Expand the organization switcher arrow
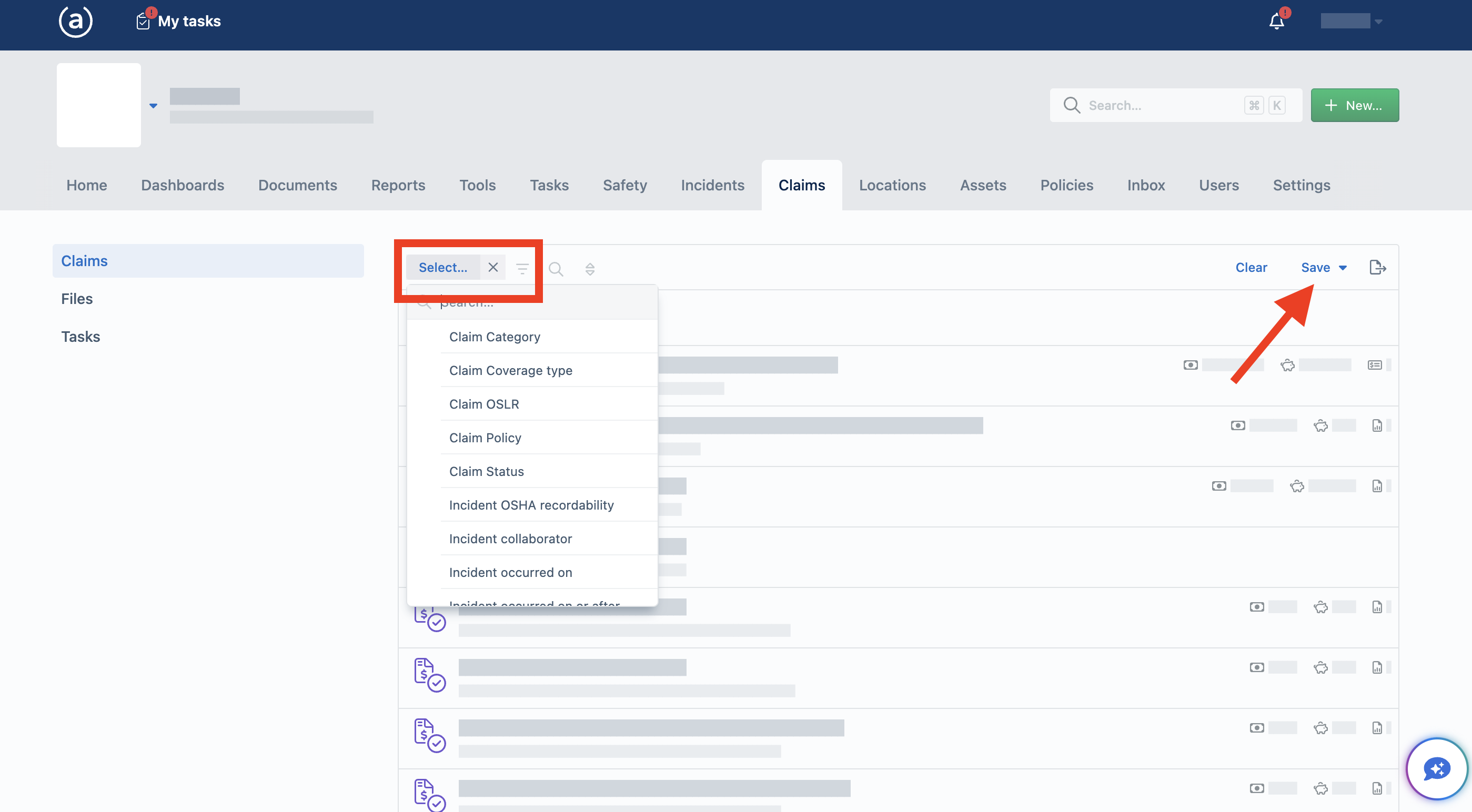 tap(153, 106)
